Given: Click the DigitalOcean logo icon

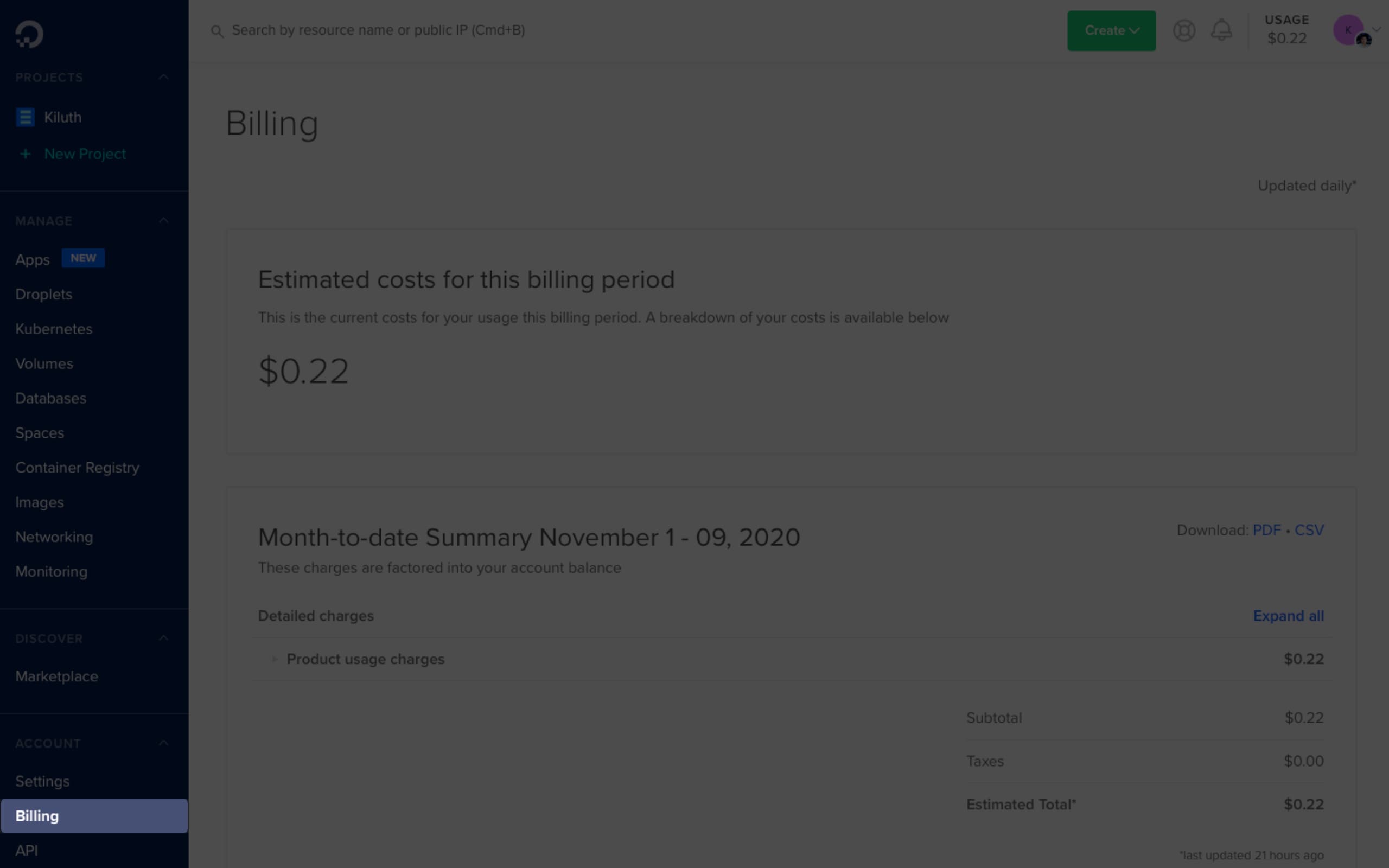Looking at the screenshot, I should pos(29,34).
